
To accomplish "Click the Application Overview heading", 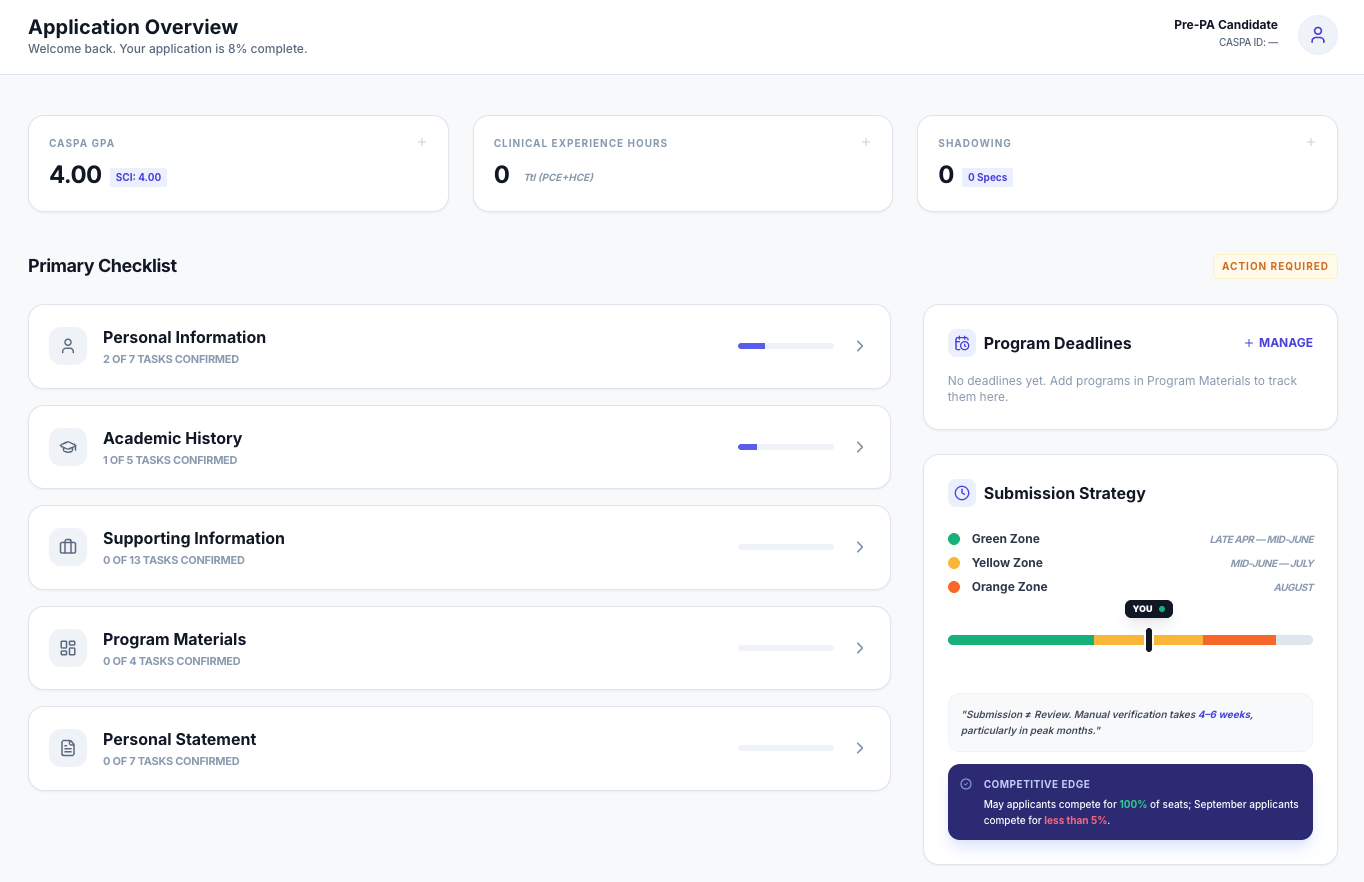I will [x=133, y=27].
